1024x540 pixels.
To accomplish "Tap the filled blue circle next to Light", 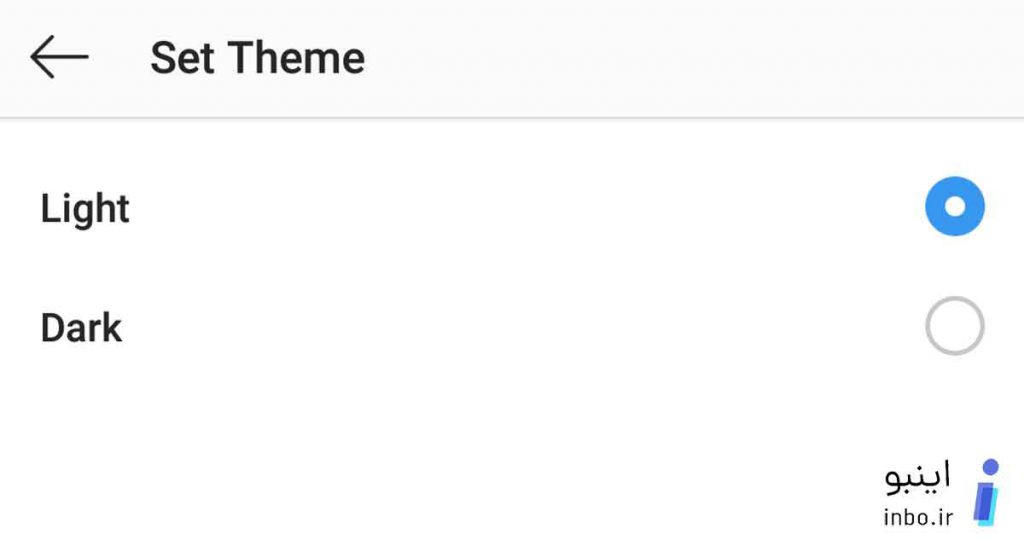I will click(x=954, y=206).
